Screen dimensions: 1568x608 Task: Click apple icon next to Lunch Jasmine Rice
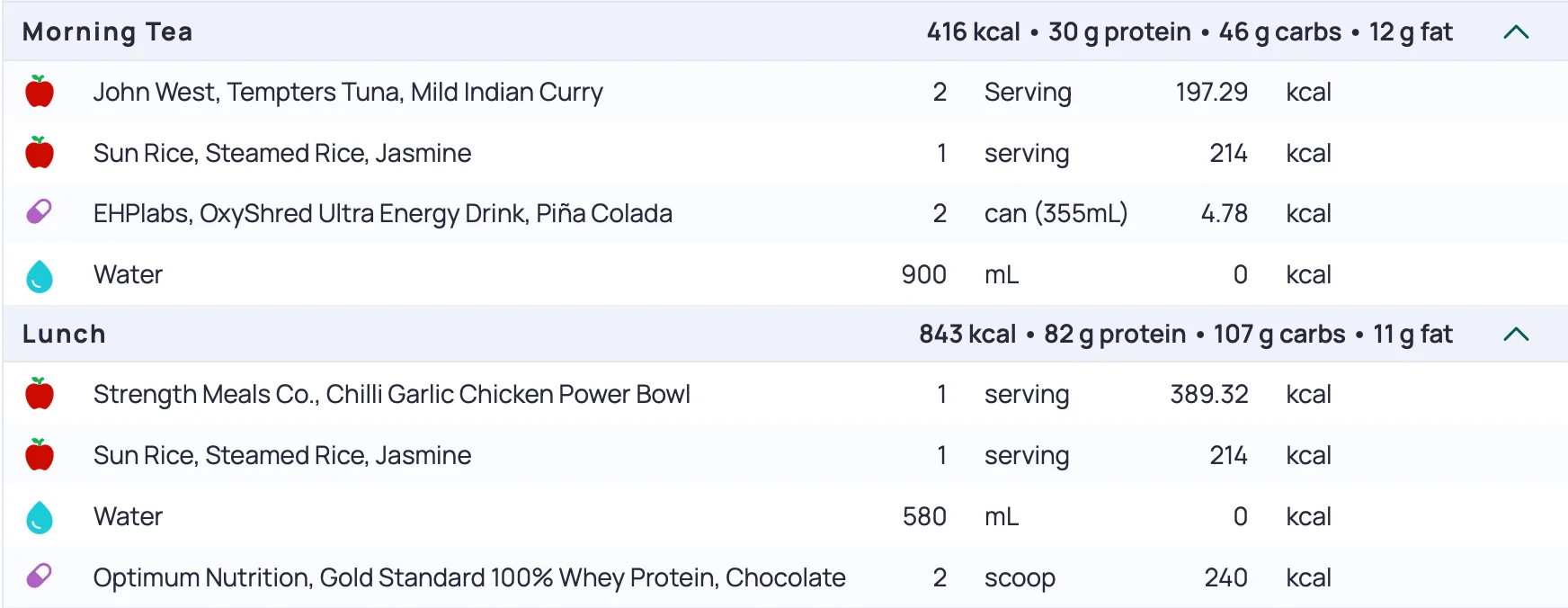[40, 455]
